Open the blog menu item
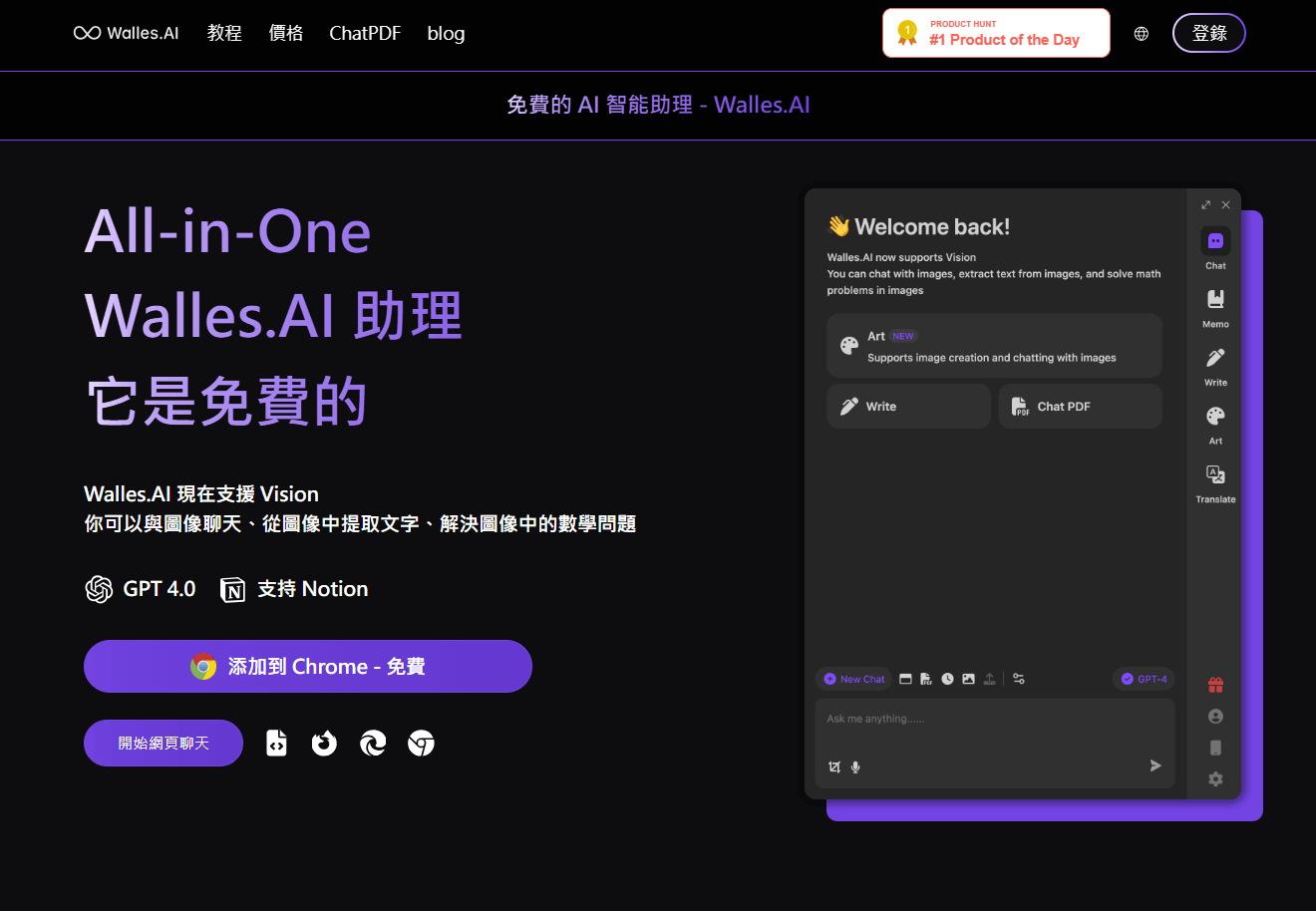The width and height of the screenshot is (1316, 911). coord(446,33)
